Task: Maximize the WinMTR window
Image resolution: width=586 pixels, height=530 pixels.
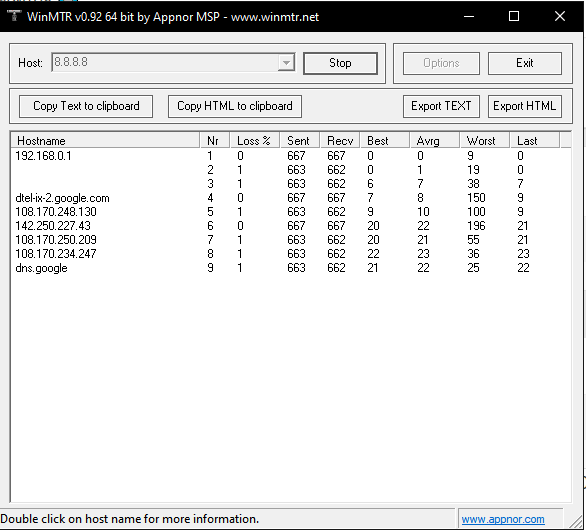Action: click(x=514, y=16)
